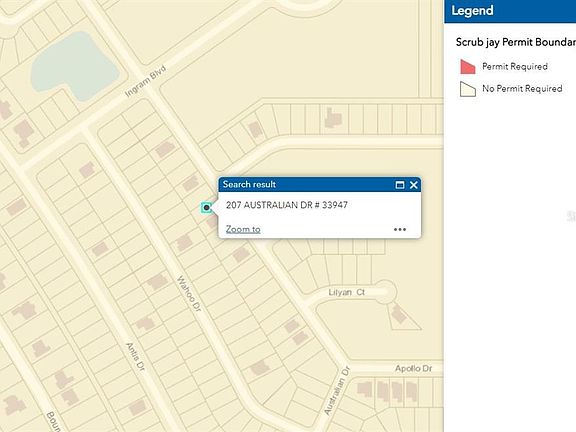The height and width of the screenshot is (432, 576).
Task: Open the three-dot more options menu
Action: click(x=400, y=230)
